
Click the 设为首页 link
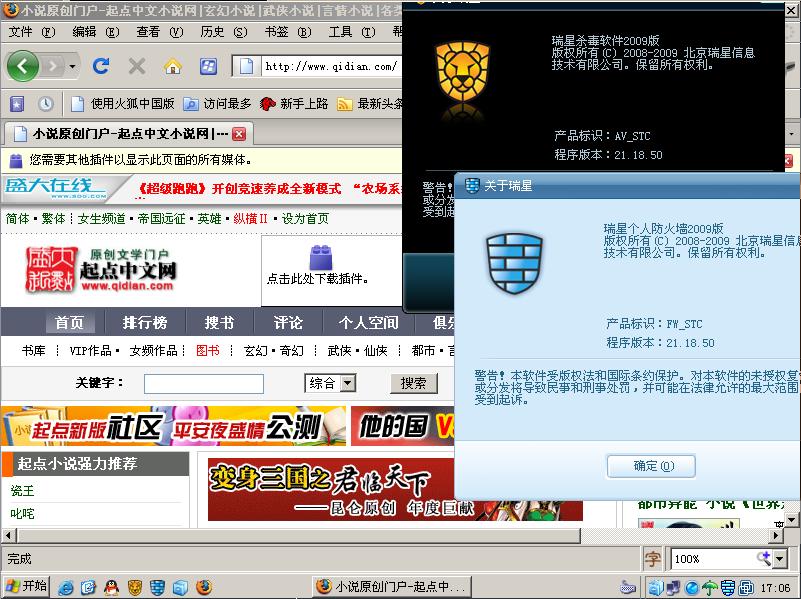click(x=305, y=219)
